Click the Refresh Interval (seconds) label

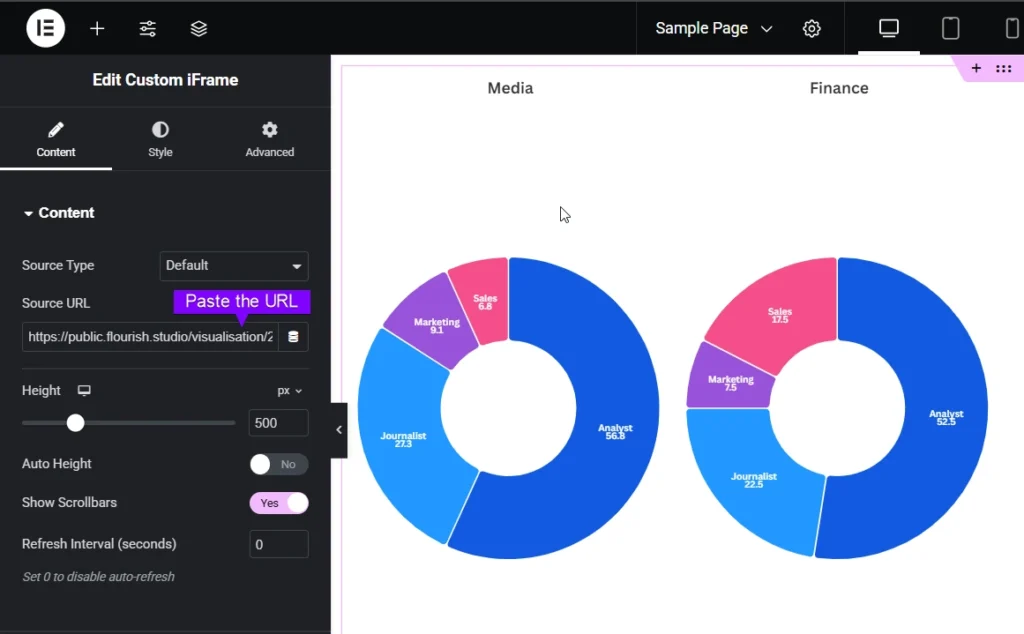(x=99, y=544)
